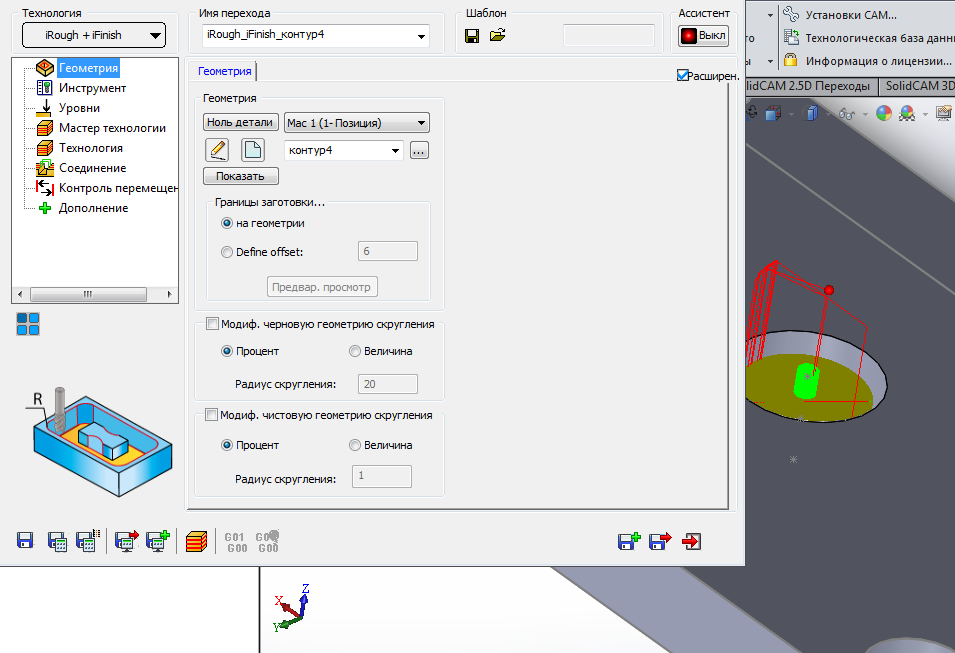Image resolution: width=955 pixels, height=653 pixels.
Task: Open Технологическая база данных menu entry
Action: 869,38
